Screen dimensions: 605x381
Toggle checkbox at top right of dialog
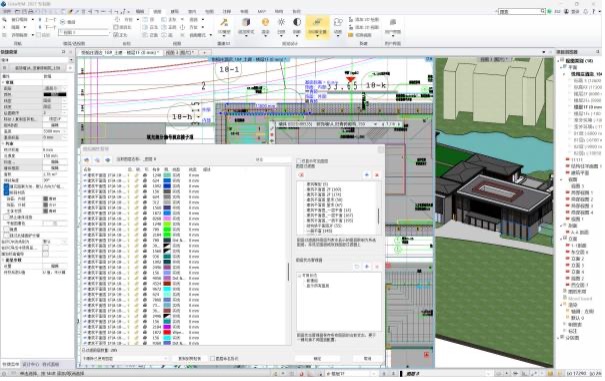[x=298, y=161]
